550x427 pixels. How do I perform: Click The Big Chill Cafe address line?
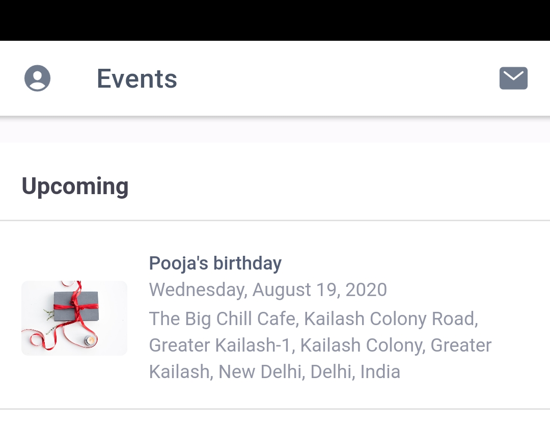(x=314, y=319)
